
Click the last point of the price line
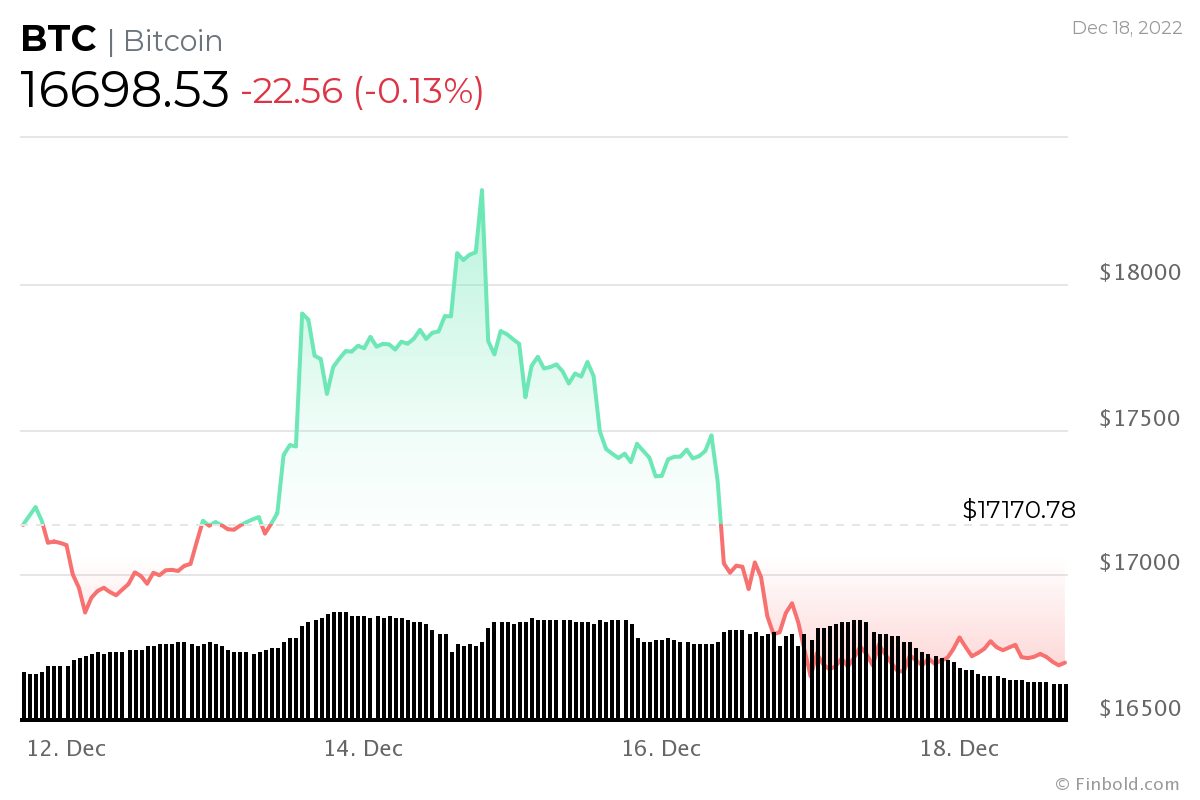(1065, 662)
